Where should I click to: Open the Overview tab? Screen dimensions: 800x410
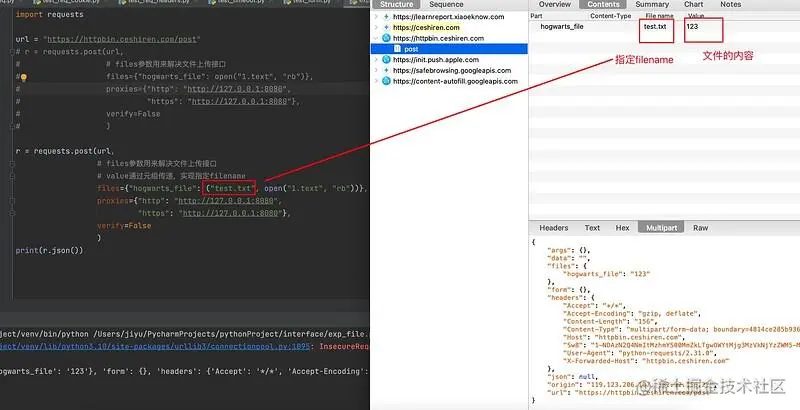(x=555, y=4)
